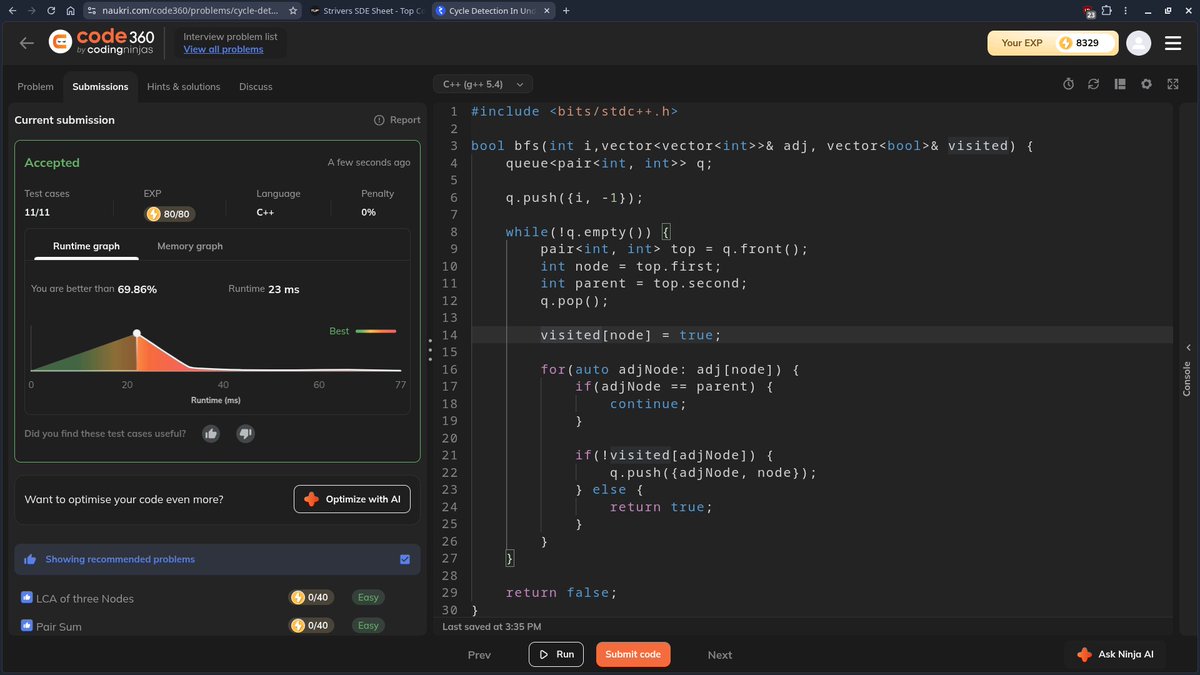Click Submit code button
The image size is (1200, 675).
coord(633,654)
